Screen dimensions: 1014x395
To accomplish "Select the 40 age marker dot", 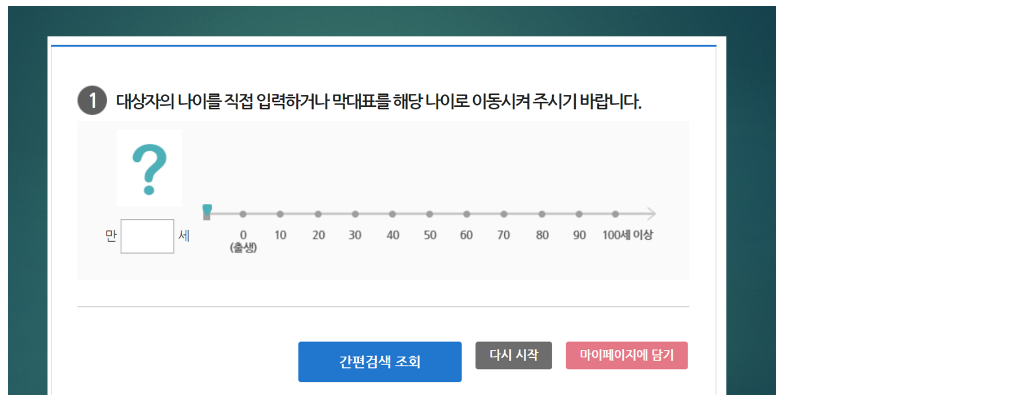I will (393, 214).
